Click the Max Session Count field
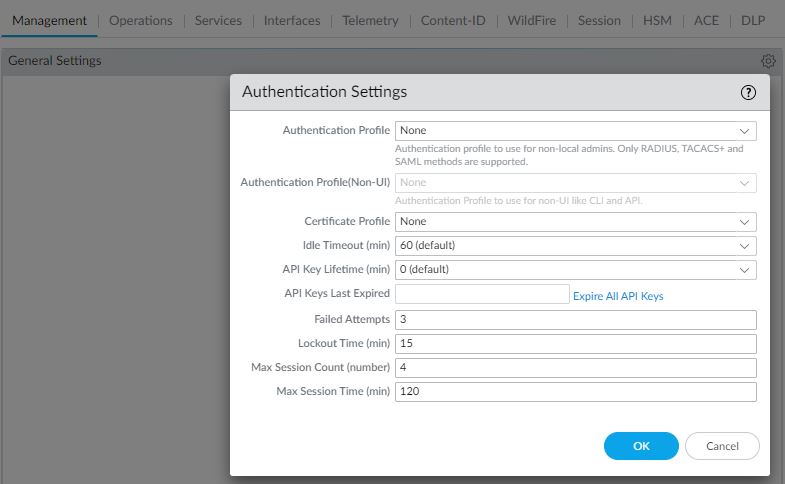 point(575,368)
